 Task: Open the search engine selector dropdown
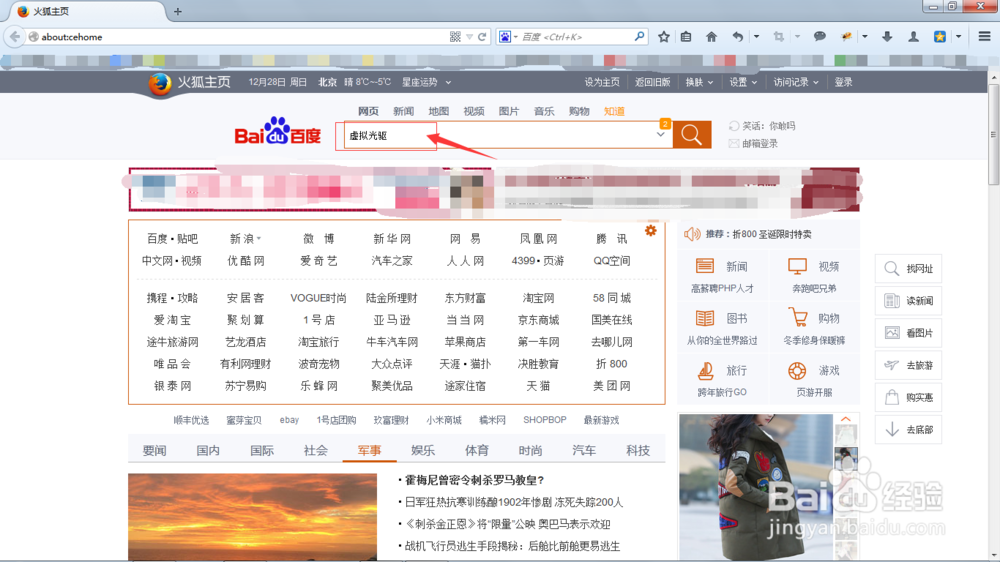[508, 37]
